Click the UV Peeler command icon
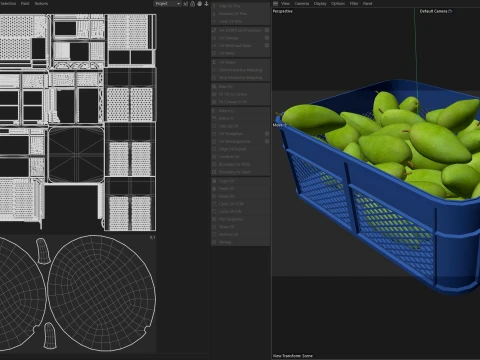The width and height of the screenshot is (480, 360). click(214, 62)
